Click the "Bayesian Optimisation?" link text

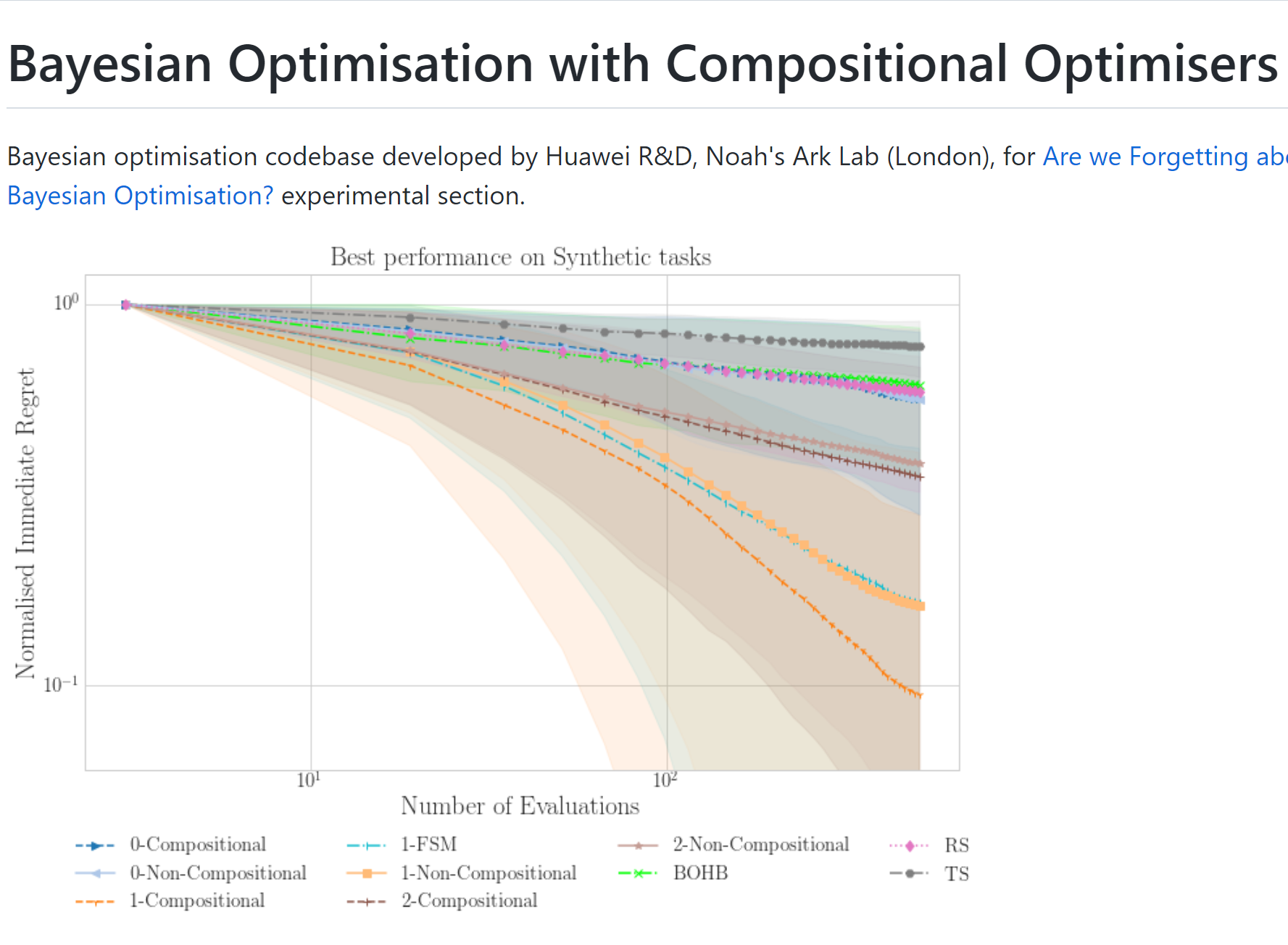click(x=141, y=196)
